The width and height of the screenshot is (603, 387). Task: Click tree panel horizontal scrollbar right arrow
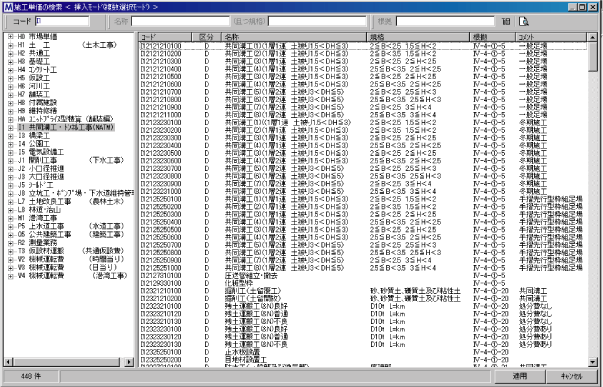click(x=129, y=362)
